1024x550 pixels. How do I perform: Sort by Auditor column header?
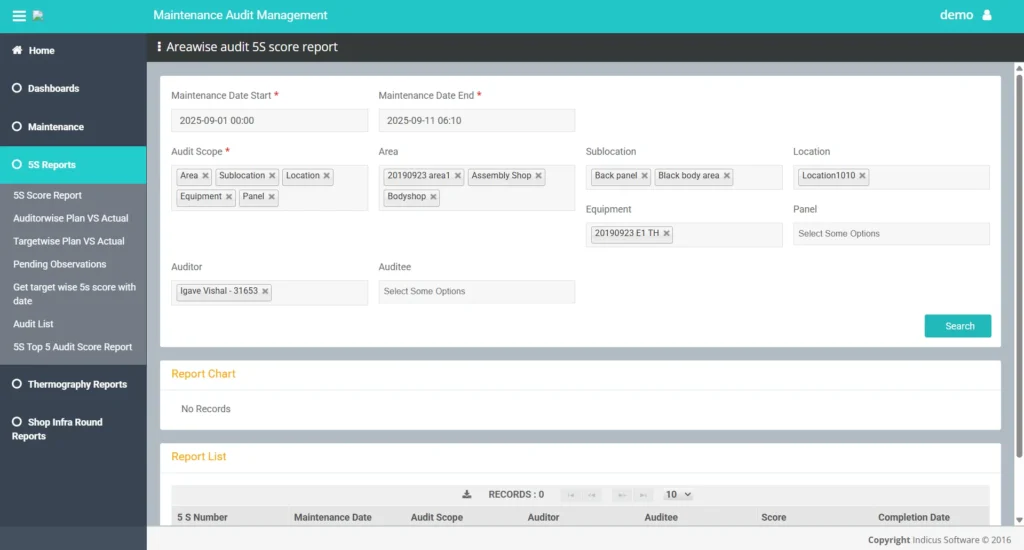[543, 517]
